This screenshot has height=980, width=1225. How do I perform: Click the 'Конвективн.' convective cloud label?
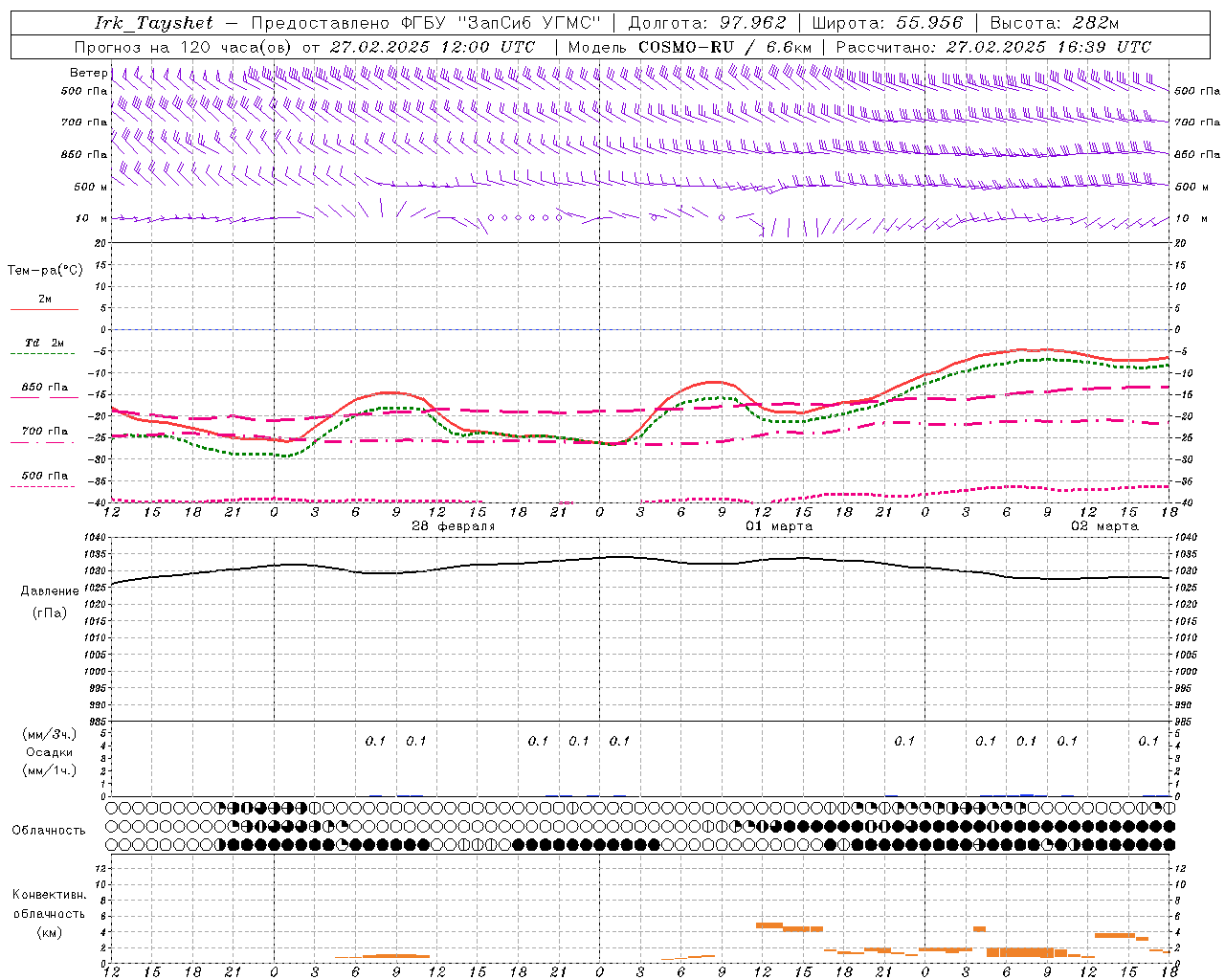tap(50, 895)
